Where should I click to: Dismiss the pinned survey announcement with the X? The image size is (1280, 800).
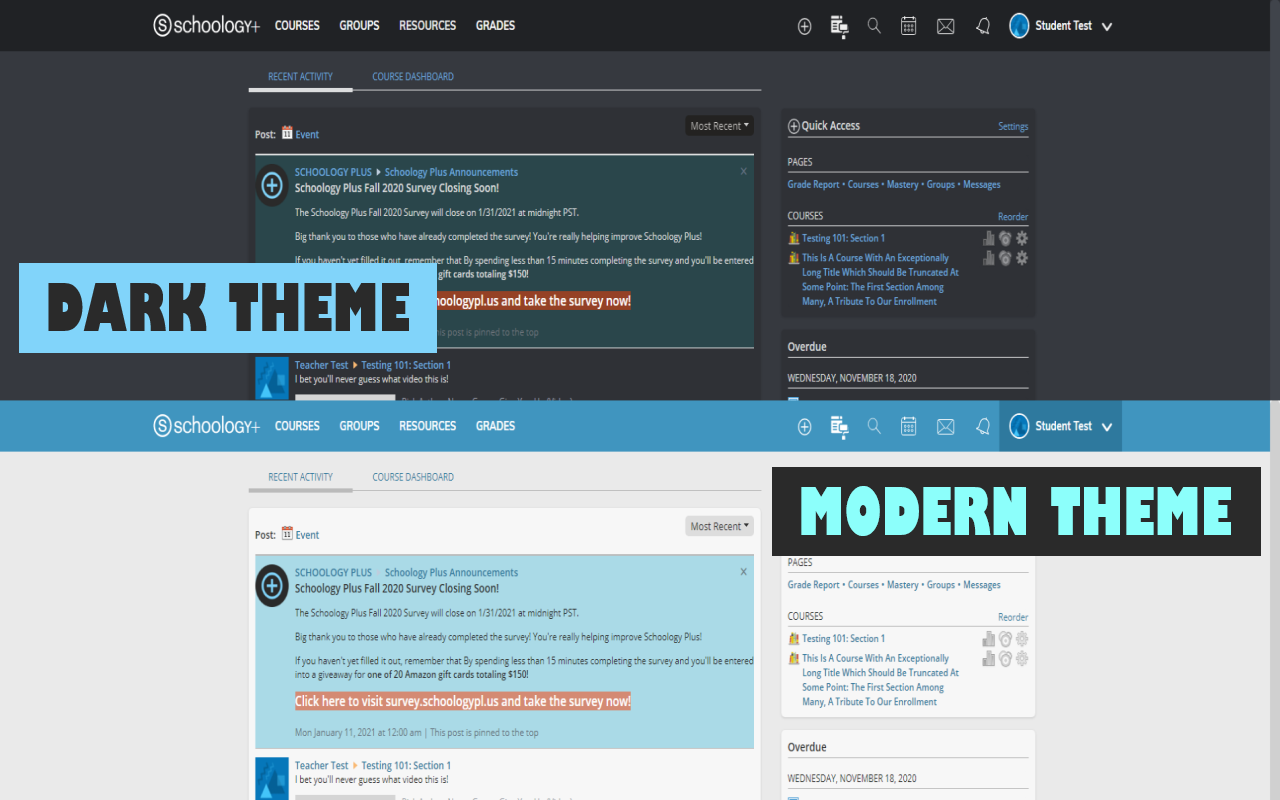pyautogui.click(x=743, y=171)
